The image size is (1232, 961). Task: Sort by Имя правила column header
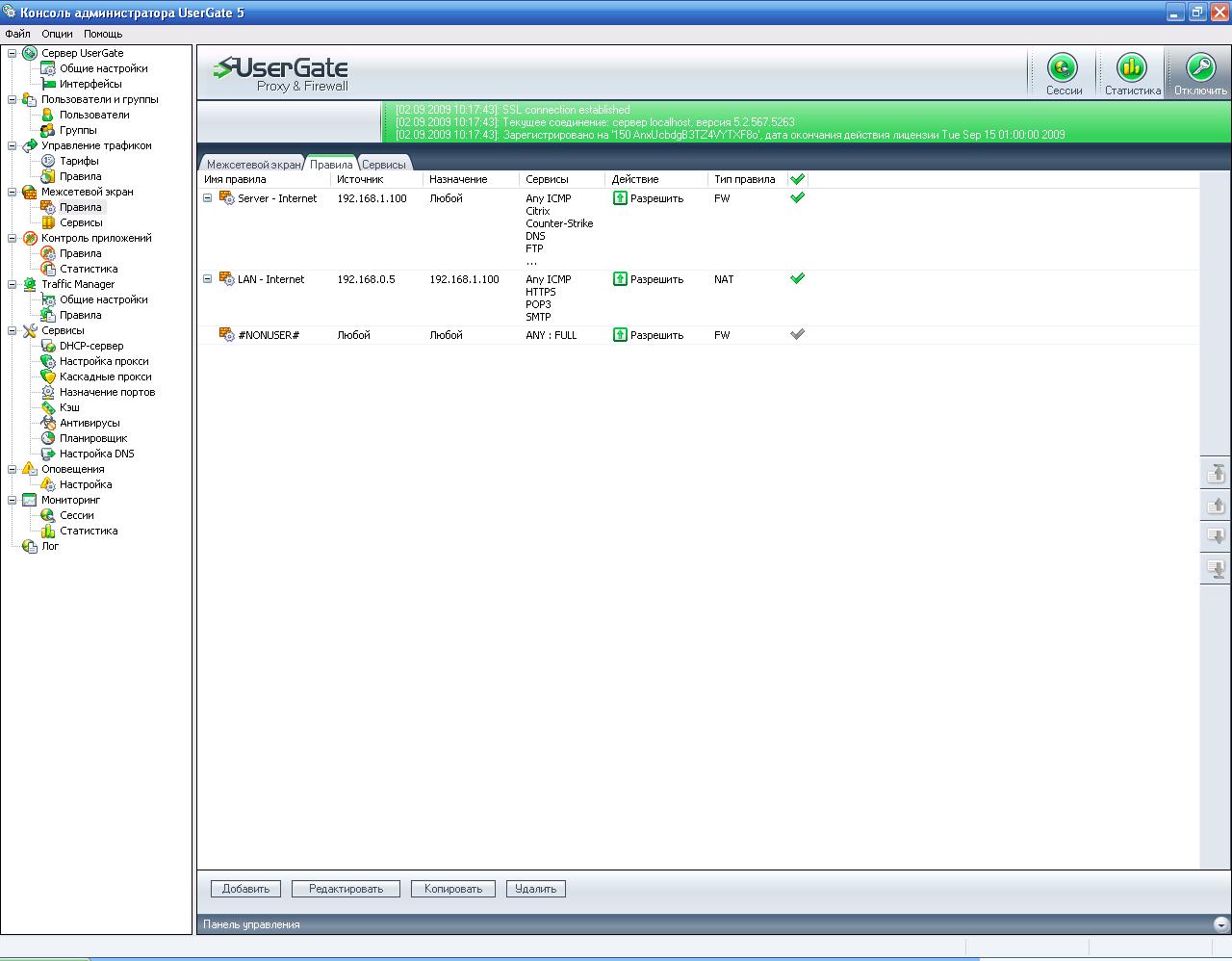[x=265, y=179]
